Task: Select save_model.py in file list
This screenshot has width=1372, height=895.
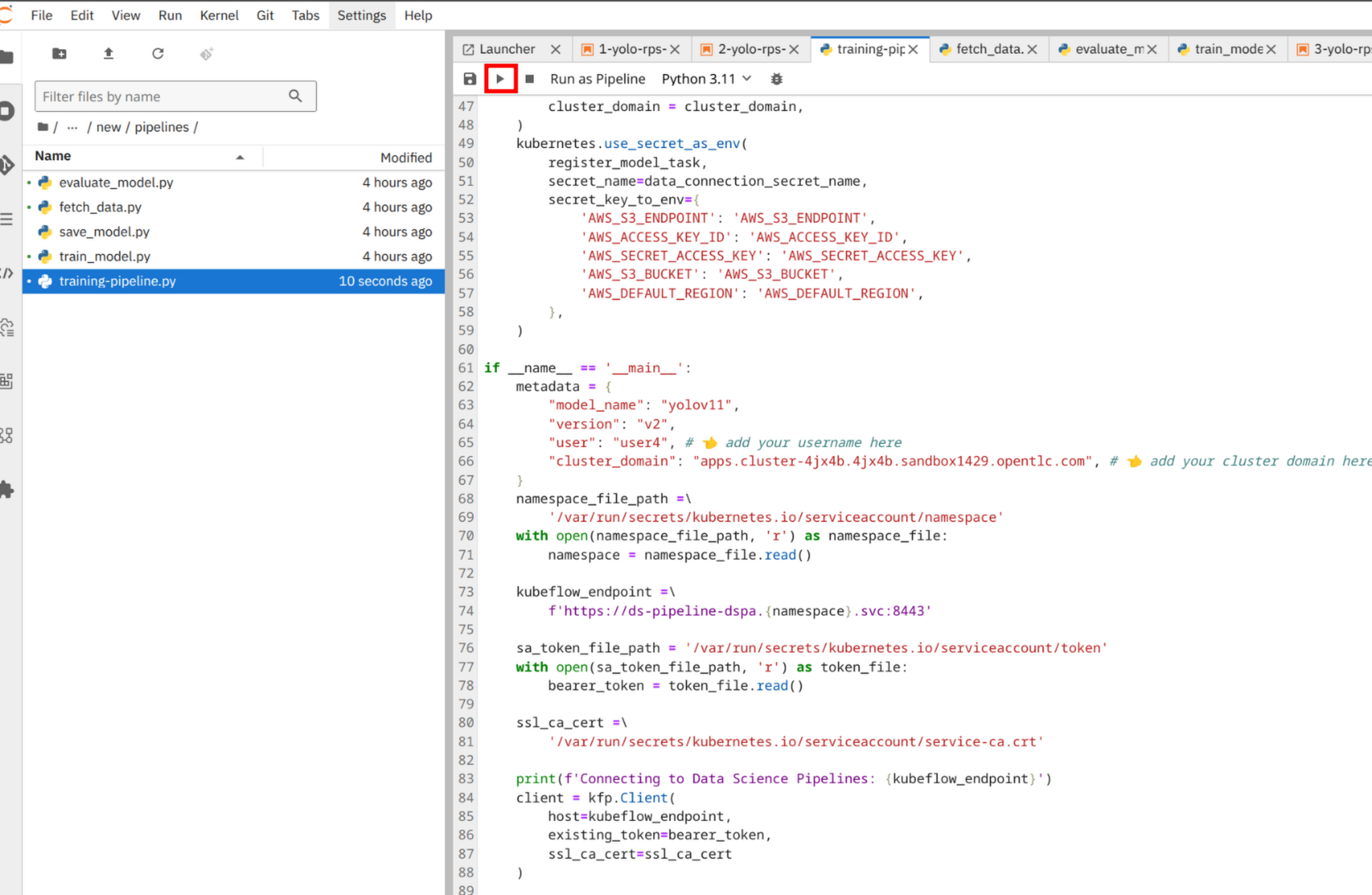Action: (x=233, y=232)
